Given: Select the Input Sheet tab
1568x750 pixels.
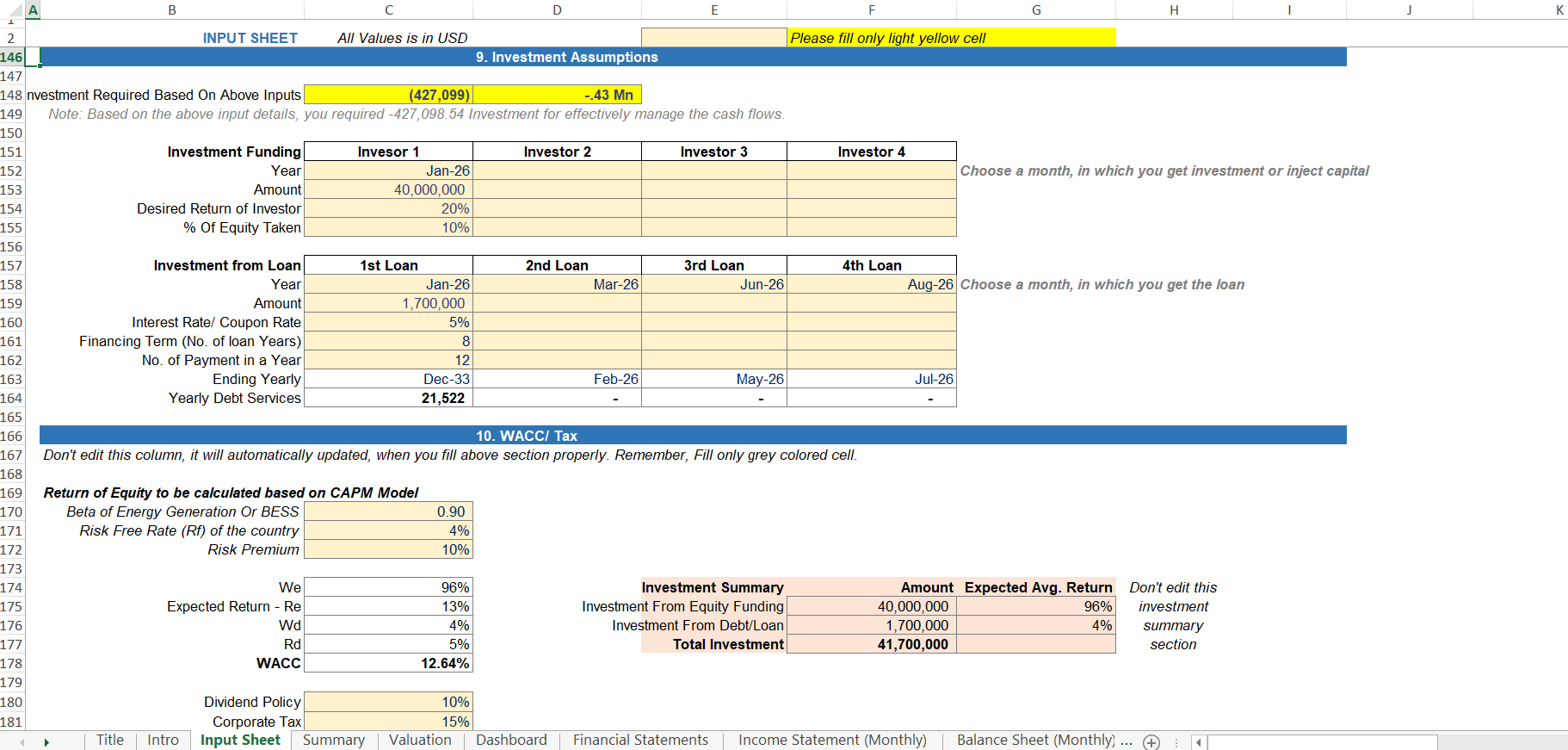Looking at the screenshot, I should [240, 740].
